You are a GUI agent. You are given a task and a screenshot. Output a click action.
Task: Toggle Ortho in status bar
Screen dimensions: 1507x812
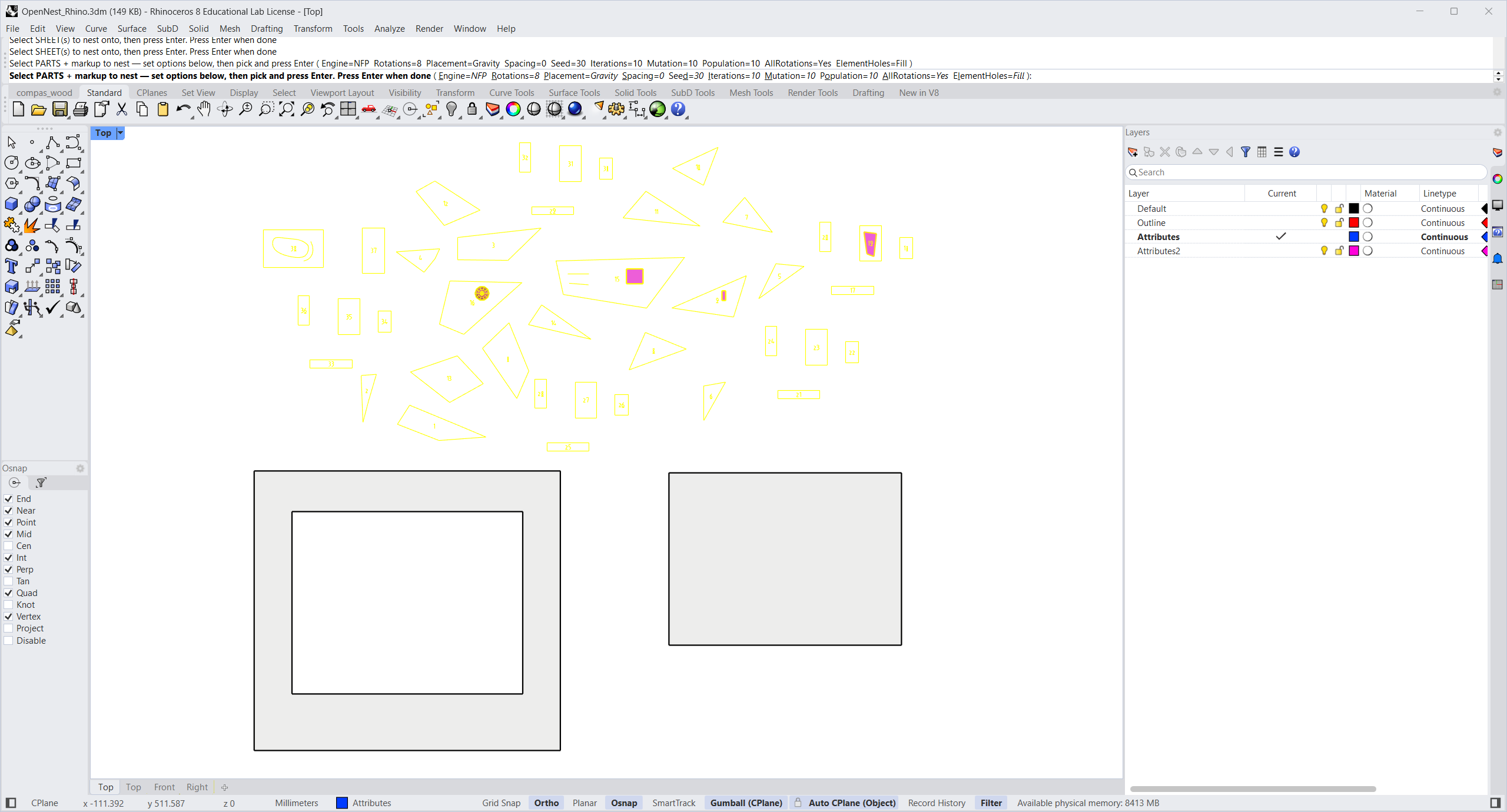coord(546,803)
